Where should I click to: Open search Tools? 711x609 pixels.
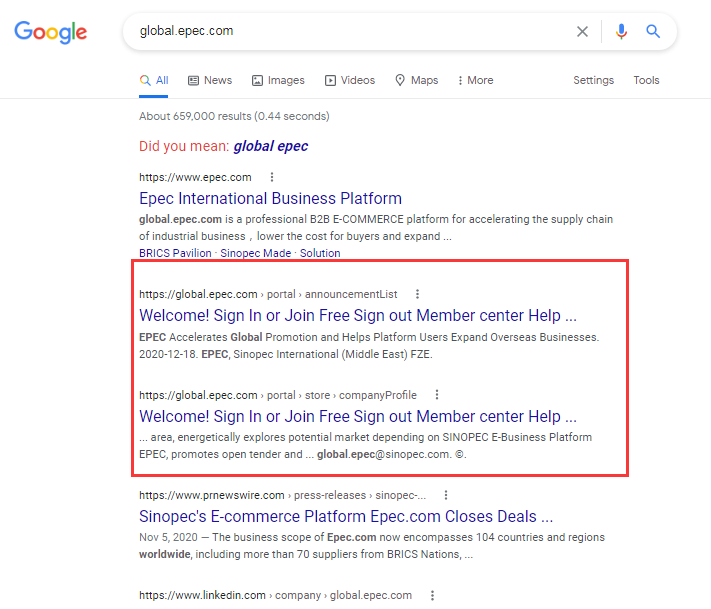click(646, 80)
